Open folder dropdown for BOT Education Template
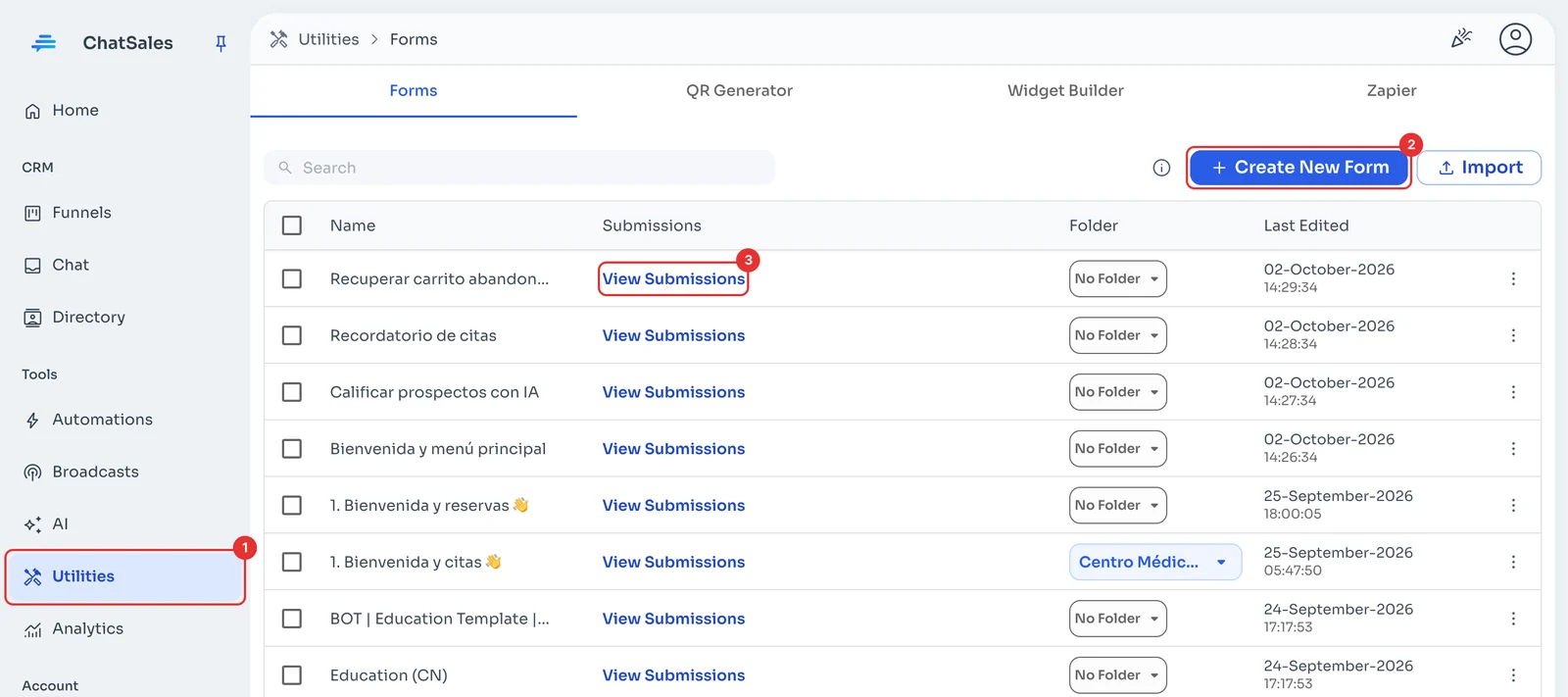The width and height of the screenshot is (1568, 697). tap(1118, 619)
